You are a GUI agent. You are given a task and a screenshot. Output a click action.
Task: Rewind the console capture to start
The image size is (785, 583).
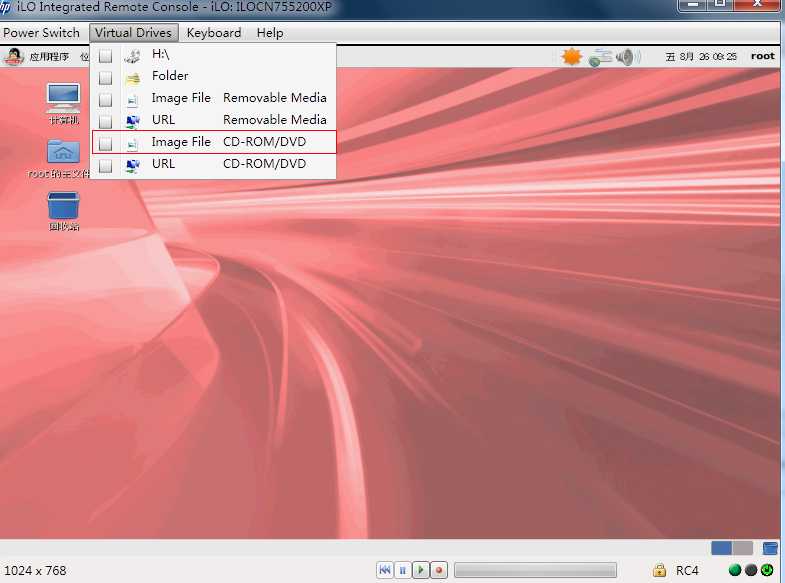(384, 570)
